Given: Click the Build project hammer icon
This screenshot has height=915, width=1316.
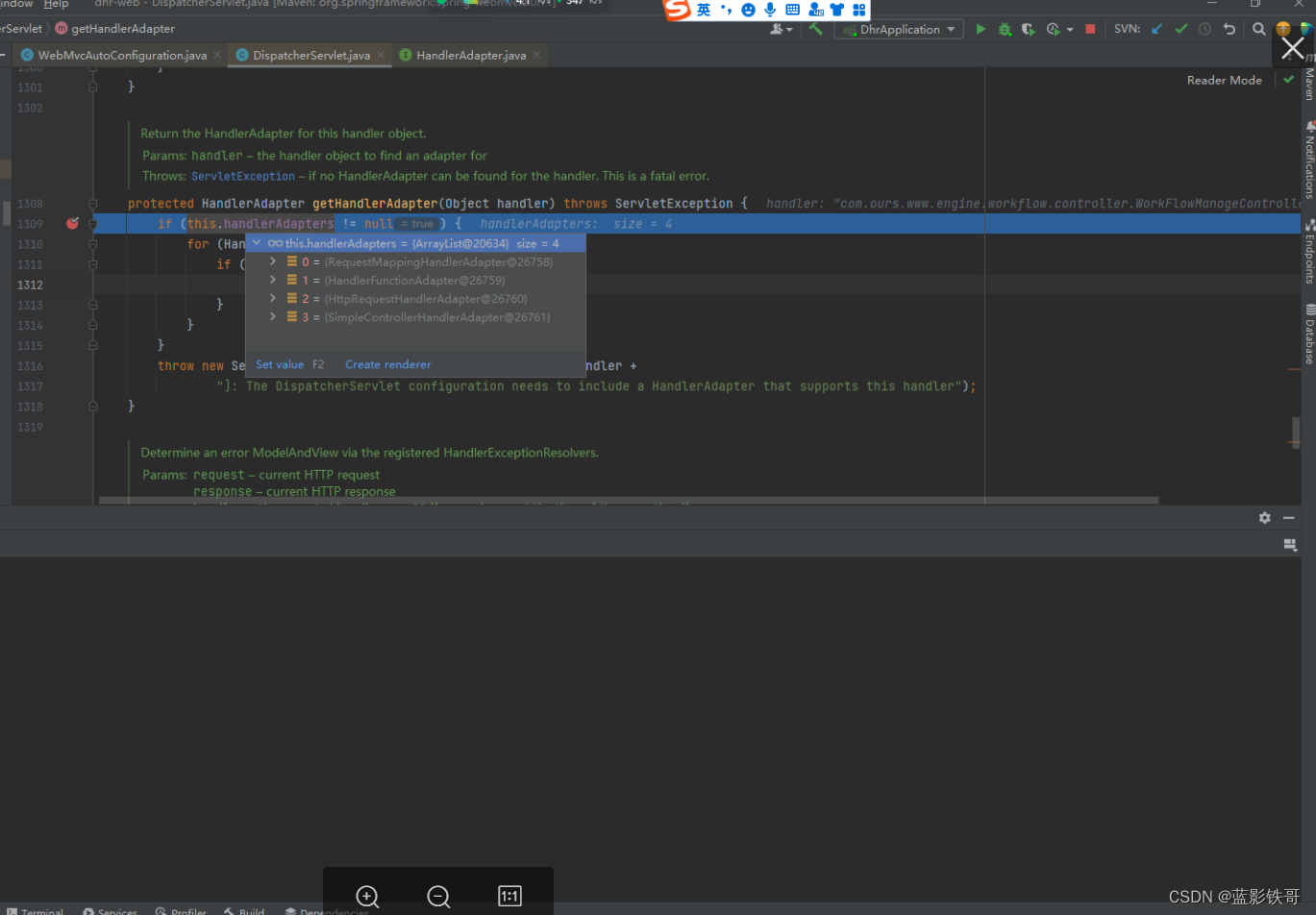Looking at the screenshot, I should [816, 29].
